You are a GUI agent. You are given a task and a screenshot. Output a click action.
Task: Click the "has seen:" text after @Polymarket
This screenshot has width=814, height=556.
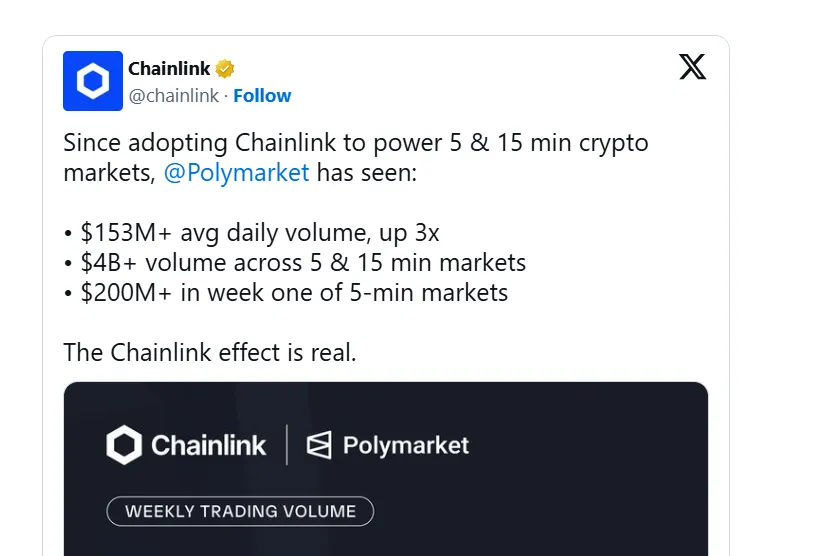pos(366,172)
